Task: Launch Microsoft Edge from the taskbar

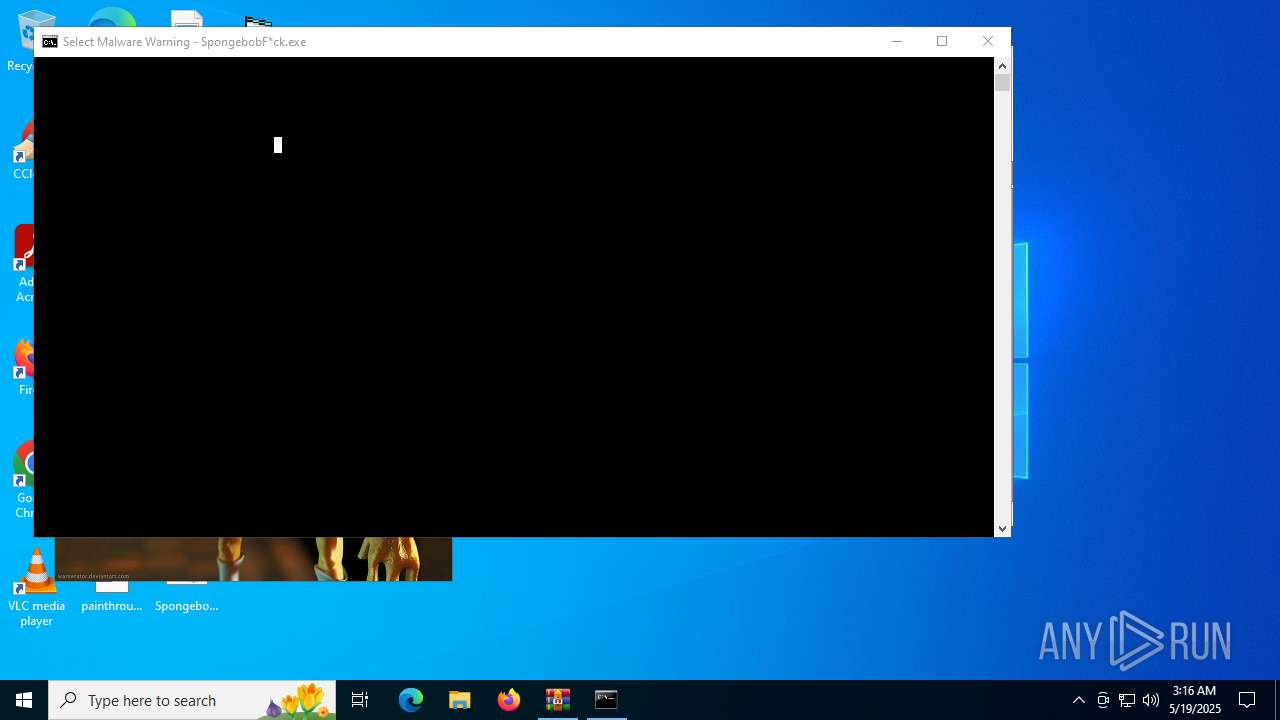Action: click(x=411, y=700)
